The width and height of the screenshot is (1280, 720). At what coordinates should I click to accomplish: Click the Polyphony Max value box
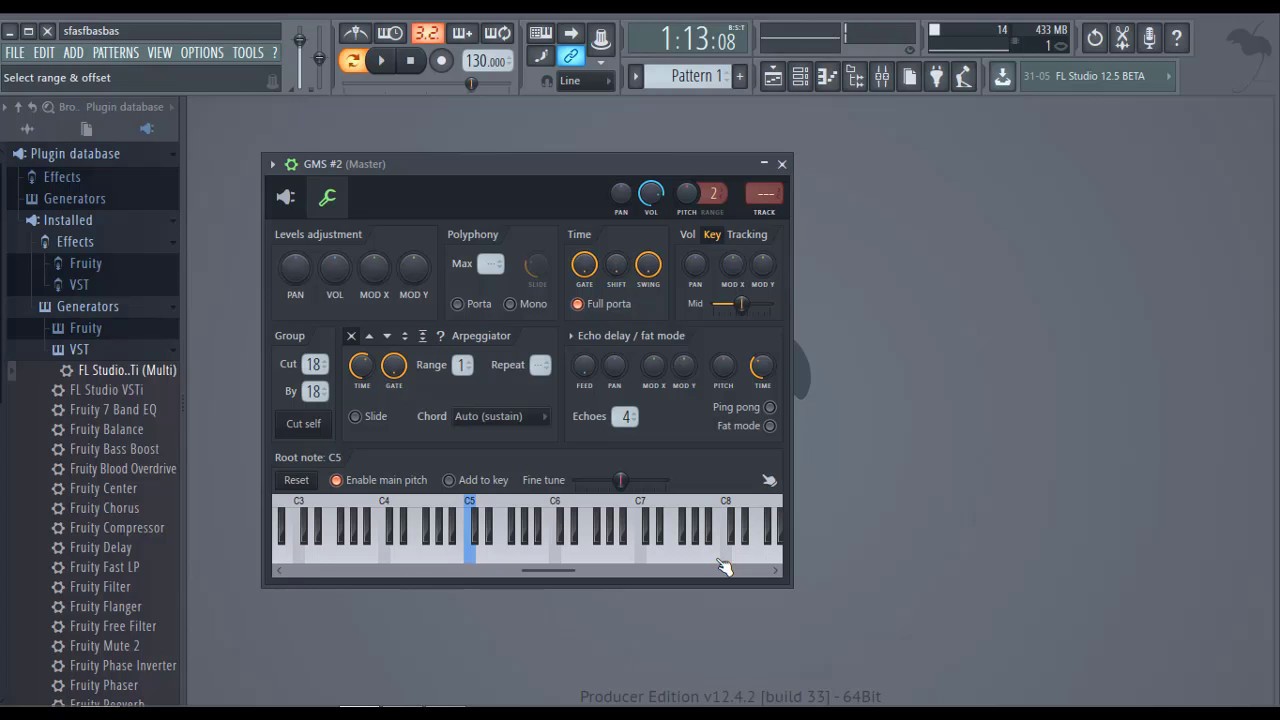(491, 264)
